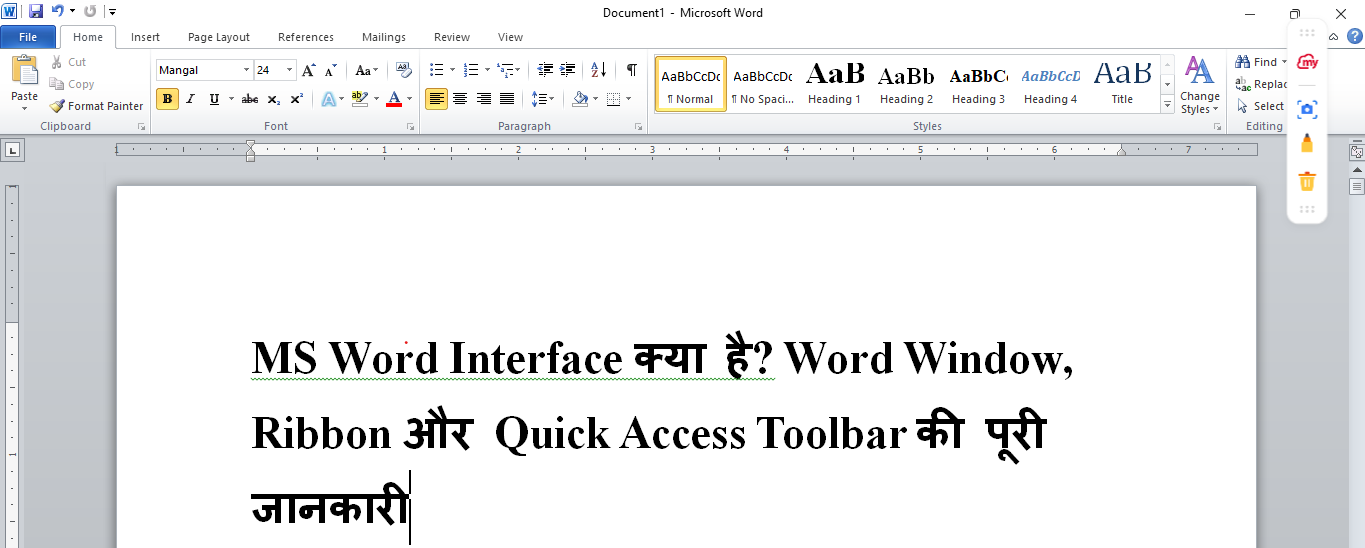Toggle Show/Hide paragraph marks
This screenshot has height=548, width=1365.
[x=632, y=70]
